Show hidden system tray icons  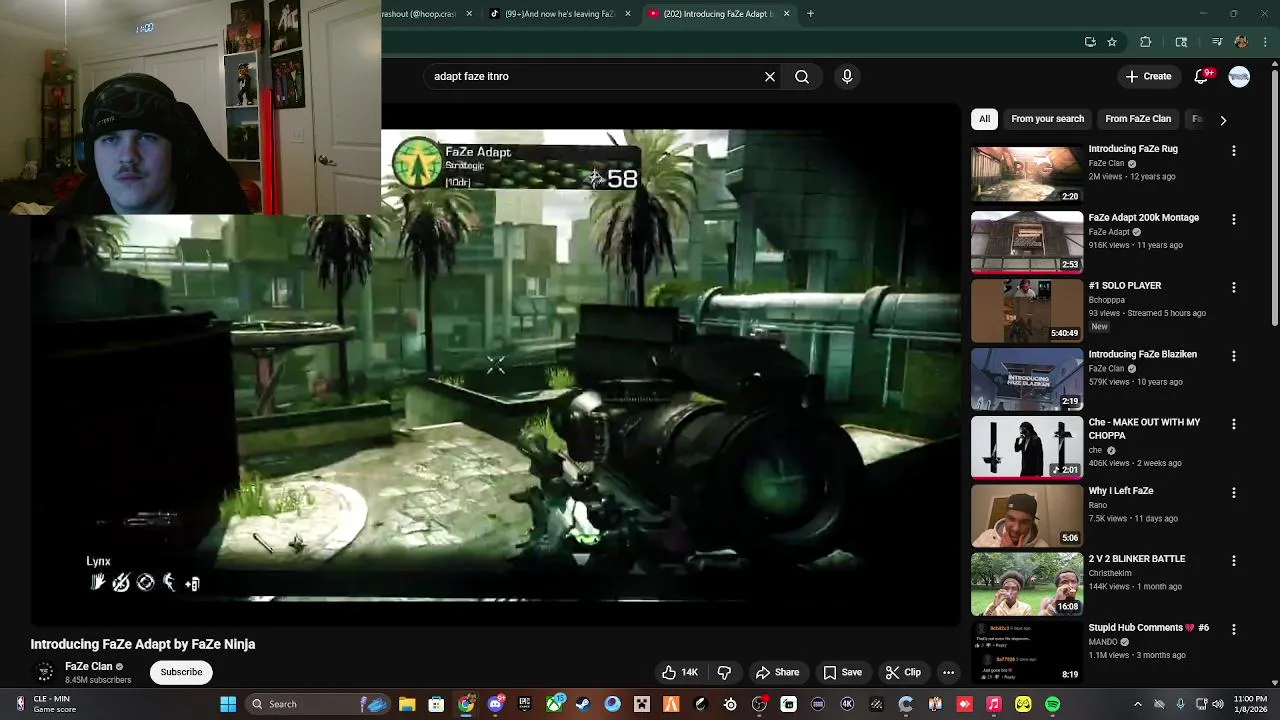pyautogui.click(x=1137, y=704)
